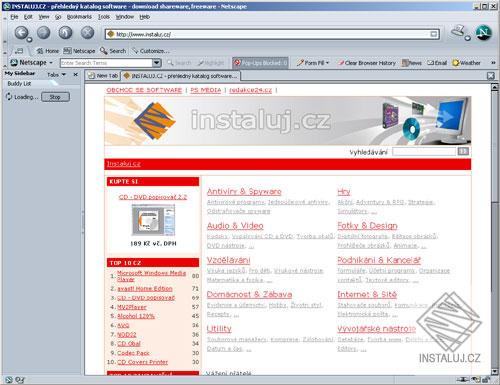Click the Netscape N logo throbber
The image size is (500, 385).
pos(483,33)
